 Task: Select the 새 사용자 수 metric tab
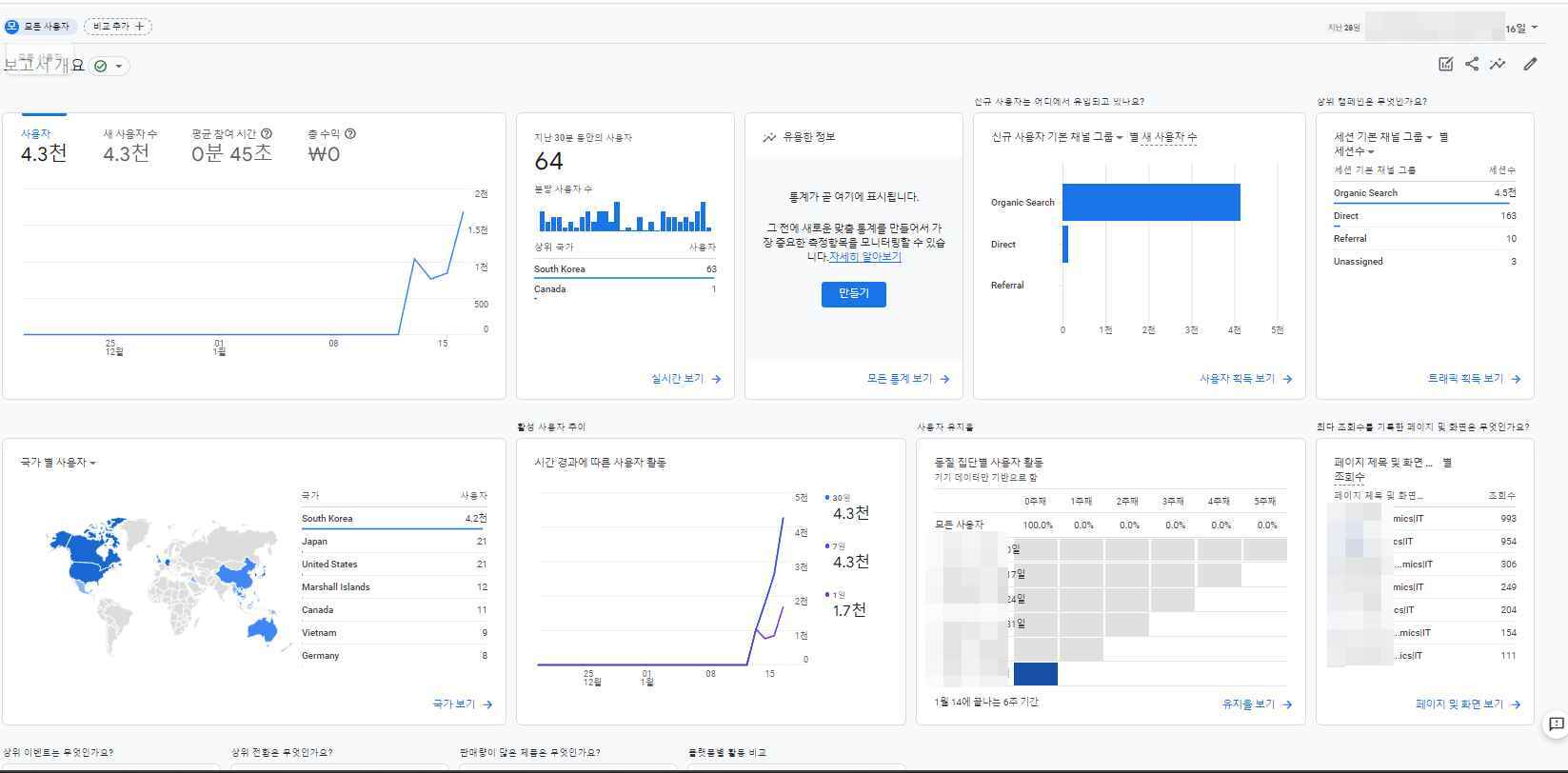pyautogui.click(x=130, y=146)
